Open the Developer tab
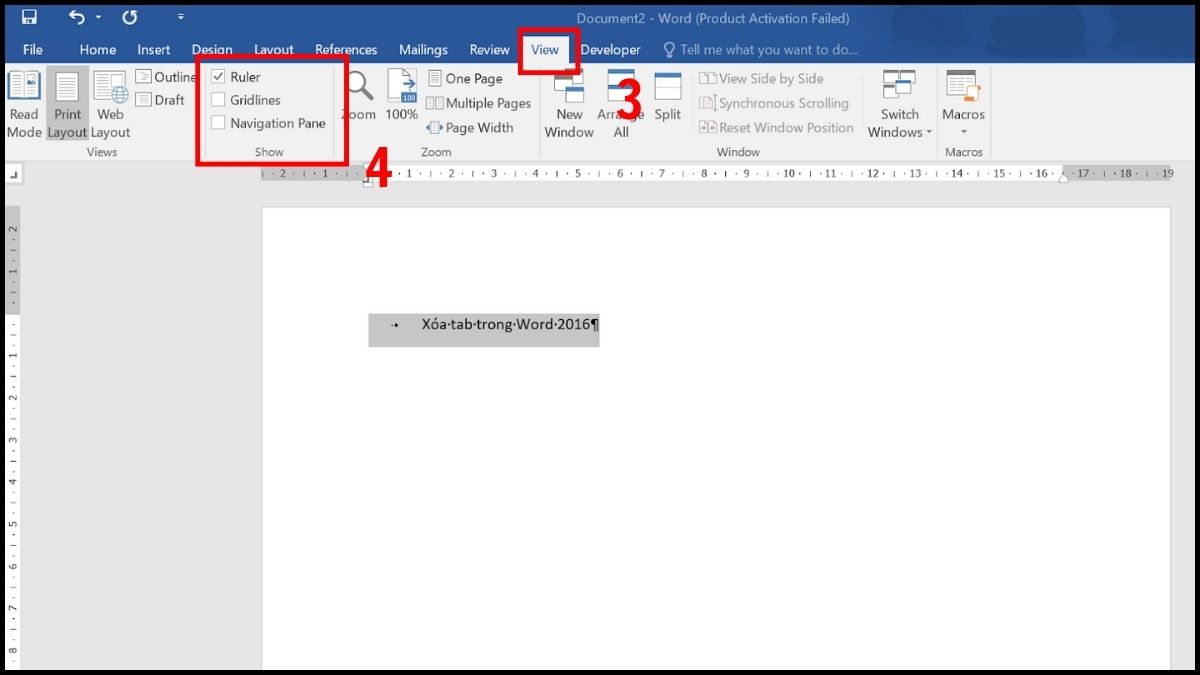The height and width of the screenshot is (675, 1200). (610, 49)
